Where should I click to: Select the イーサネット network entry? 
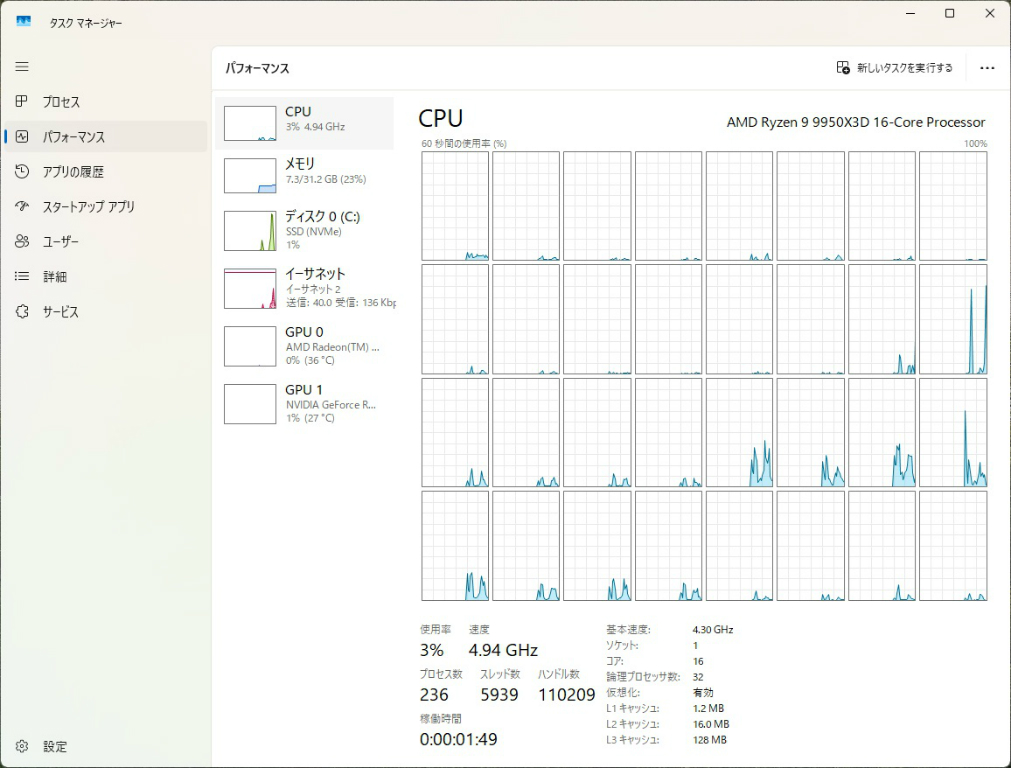(x=305, y=288)
